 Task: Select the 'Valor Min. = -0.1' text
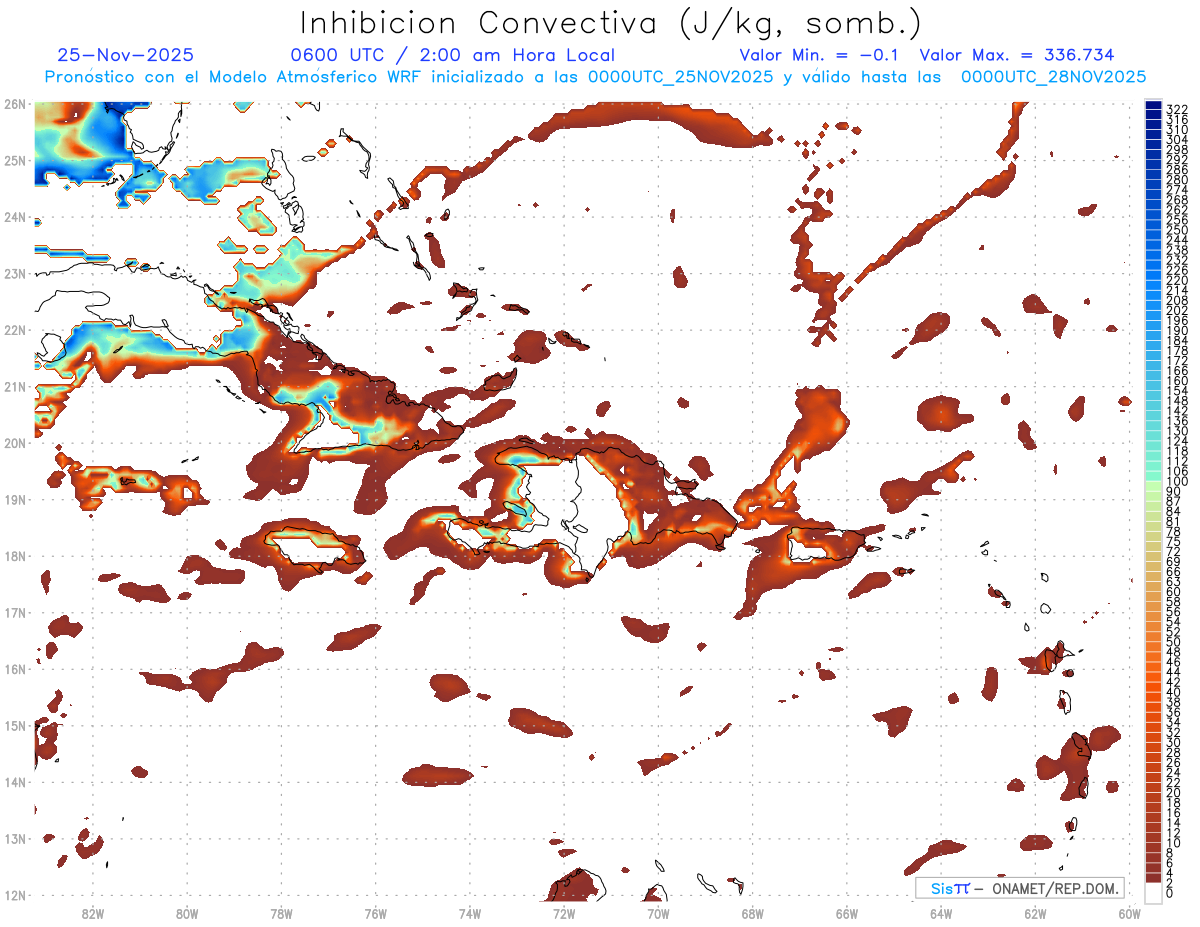[x=820, y=55]
